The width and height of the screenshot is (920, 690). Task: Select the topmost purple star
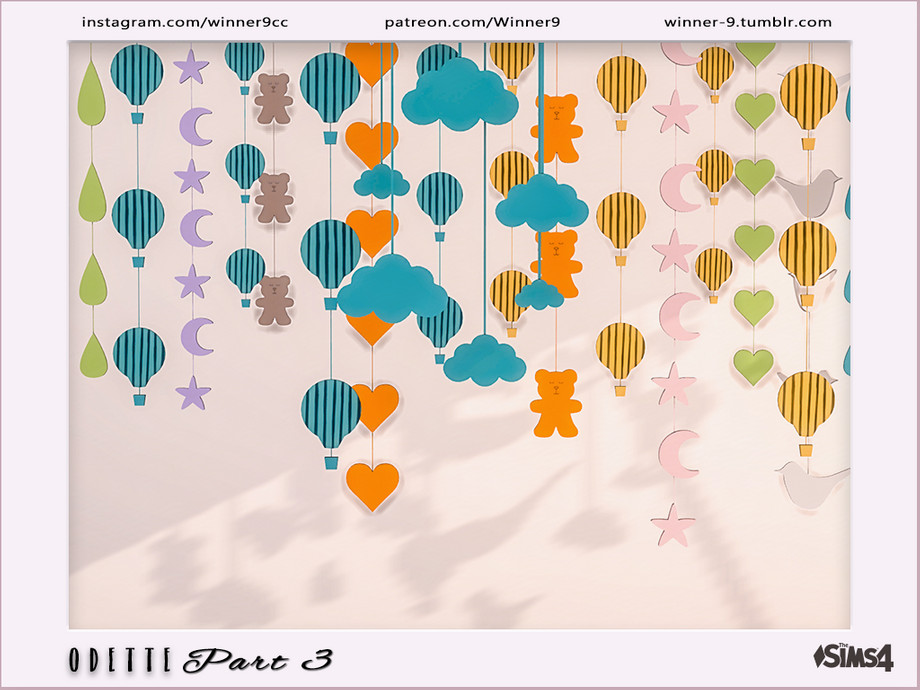click(191, 68)
